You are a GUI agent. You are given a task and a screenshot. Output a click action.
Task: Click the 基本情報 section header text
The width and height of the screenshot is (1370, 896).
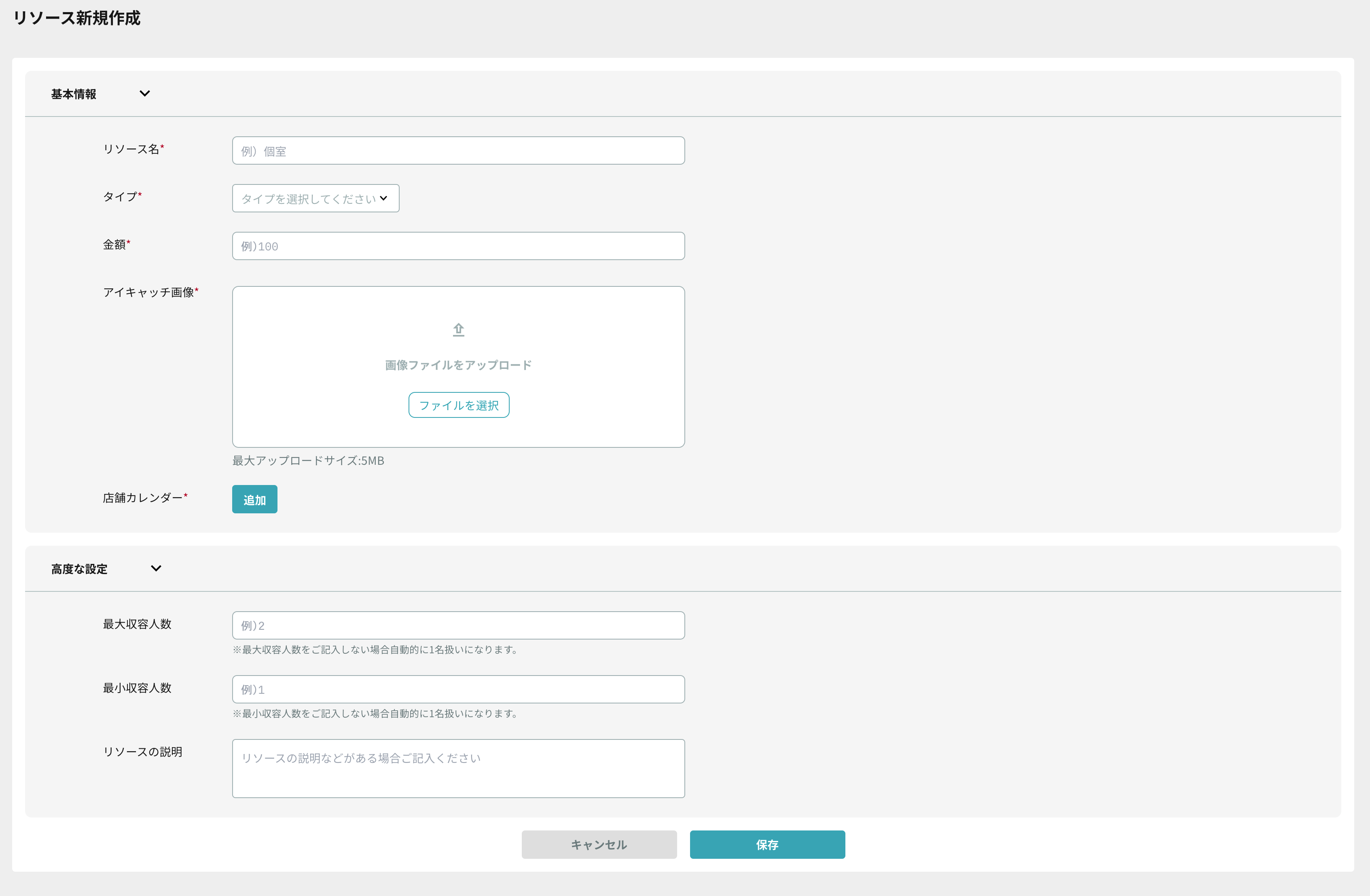pyautogui.click(x=74, y=94)
